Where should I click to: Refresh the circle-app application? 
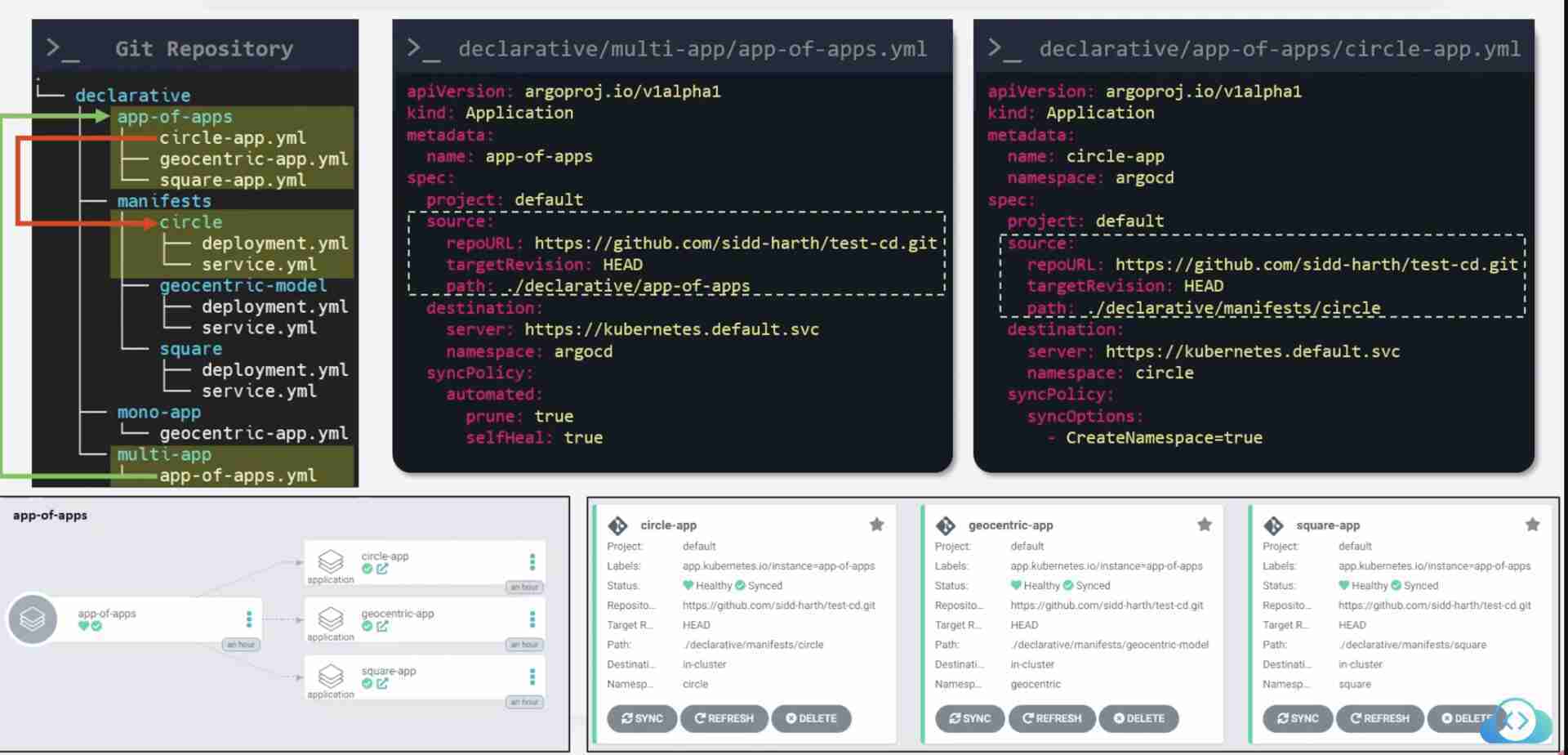tap(724, 718)
